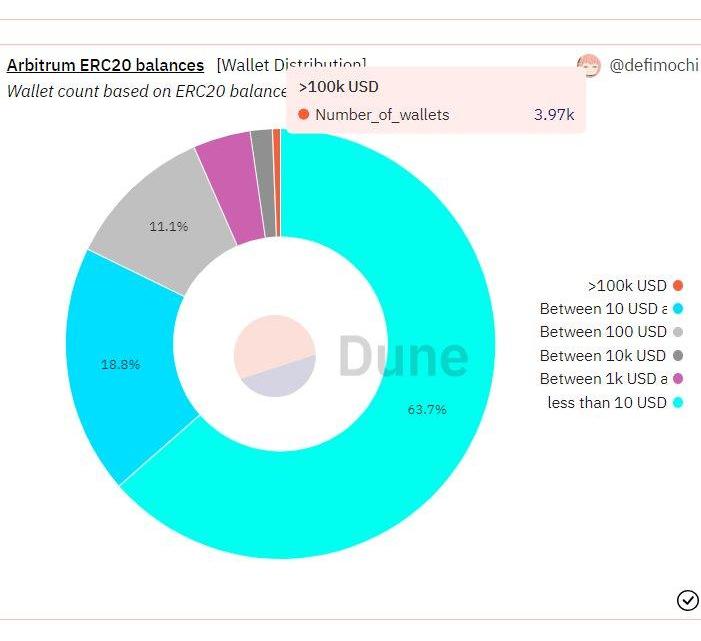Click the 3.97k value in tooltip
The width and height of the screenshot is (701, 641).
[554, 115]
